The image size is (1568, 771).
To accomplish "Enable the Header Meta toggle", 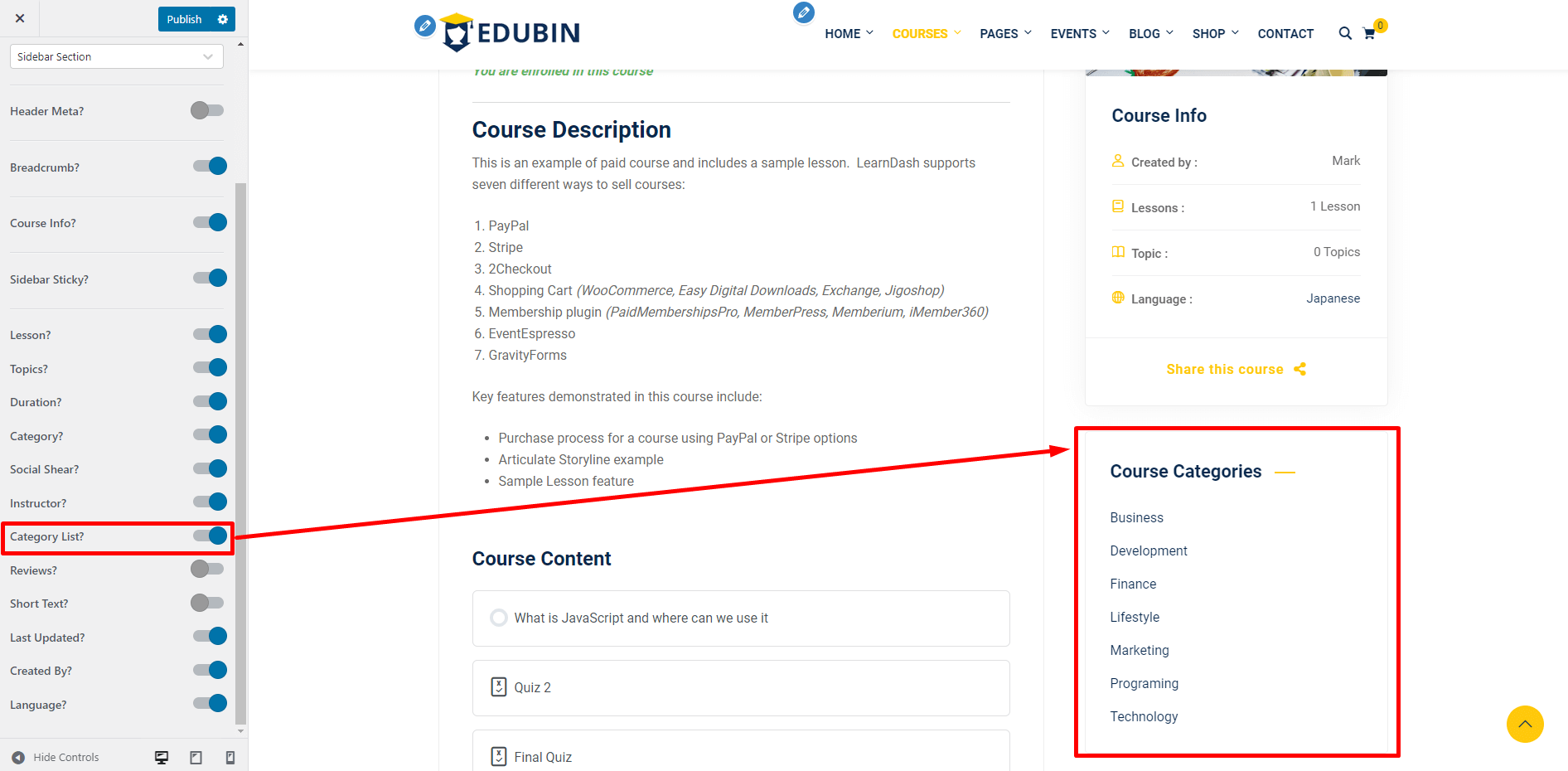I will [207, 110].
